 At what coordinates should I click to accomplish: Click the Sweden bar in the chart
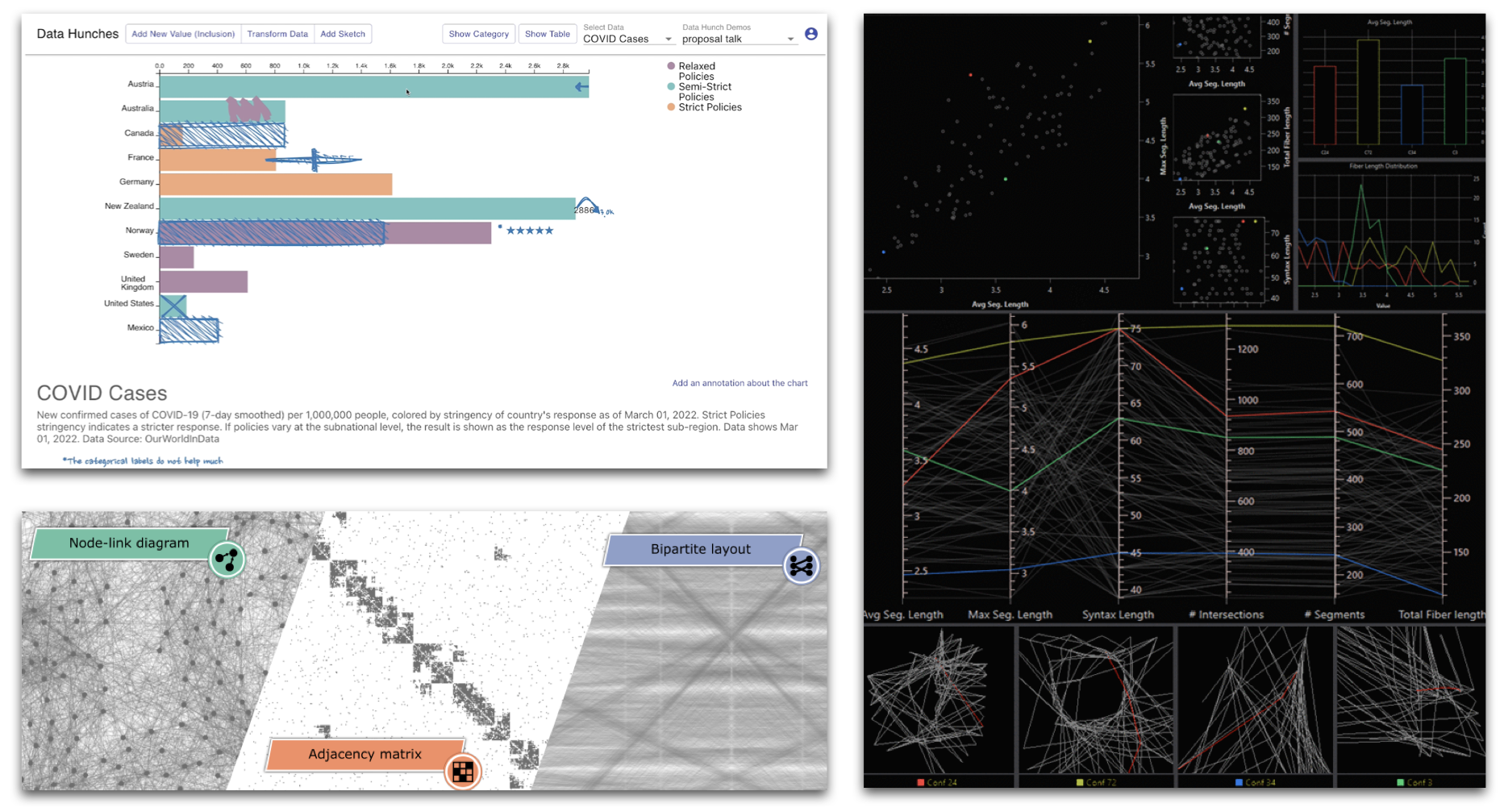pyautogui.click(x=177, y=257)
